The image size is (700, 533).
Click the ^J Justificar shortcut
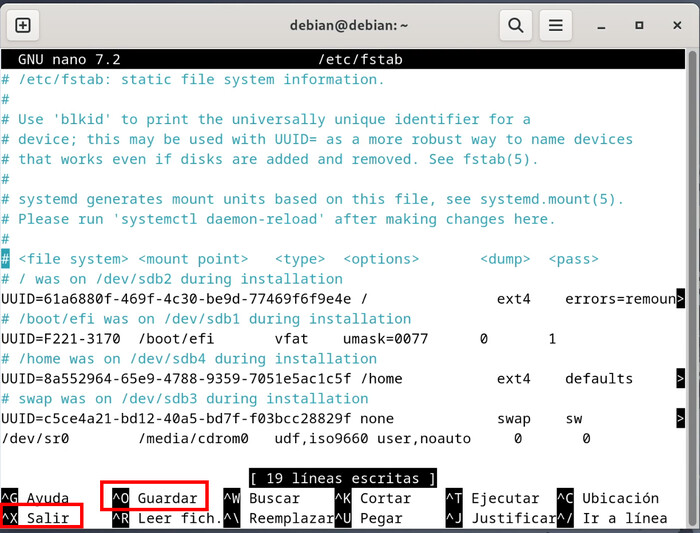pyautogui.click(x=501, y=518)
